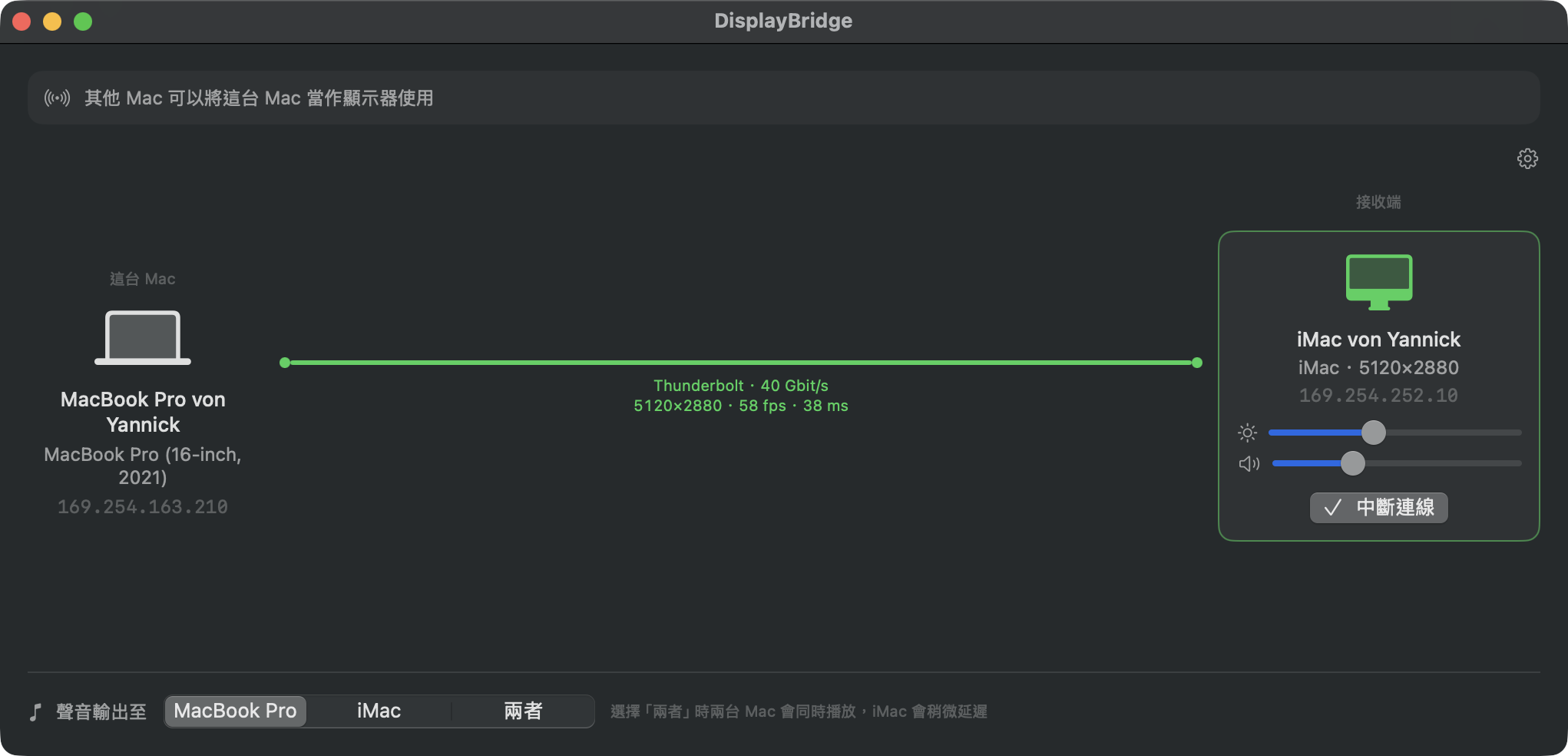Click the 聲音輸出至 label
The image size is (1568, 756).
click(101, 712)
